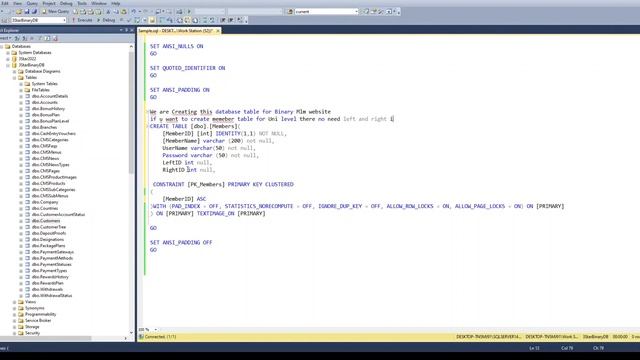The height and width of the screenshot is (360, 640).
Task: Click the Start play icon in main toolbar
Action: point(189,11)
